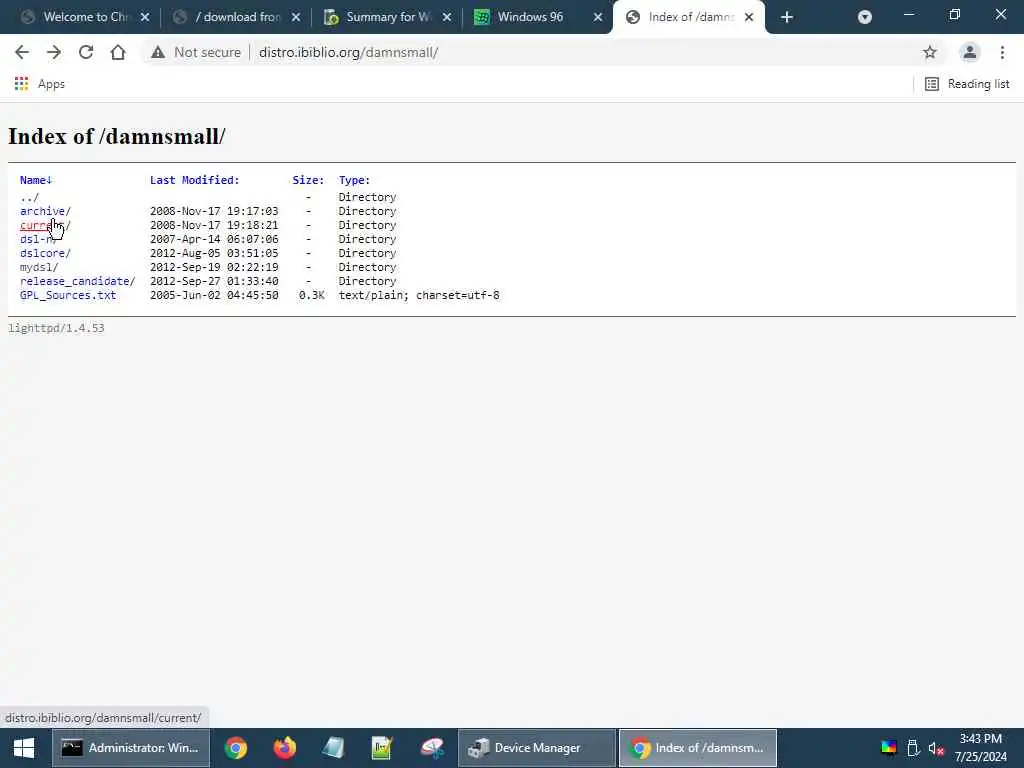Open a new browser tab
The height and width of the screenshot is (768, 1024).
coord(786,17)
